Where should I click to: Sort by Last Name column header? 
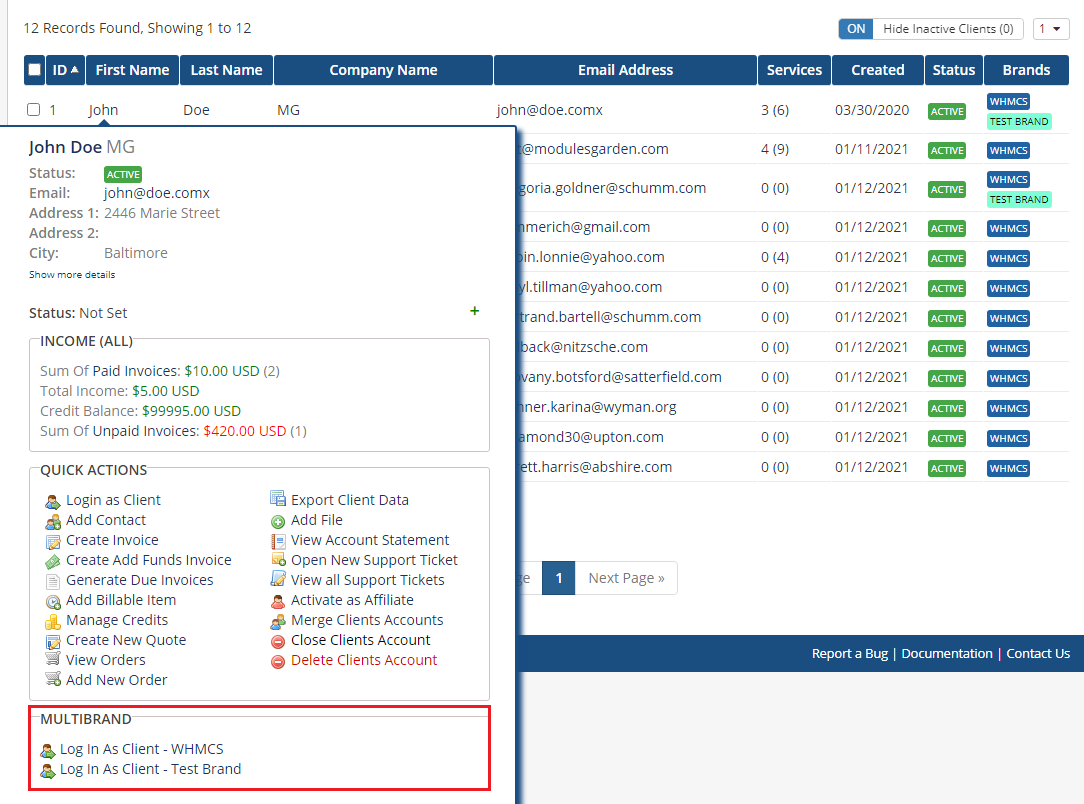[x=226, y=70]
